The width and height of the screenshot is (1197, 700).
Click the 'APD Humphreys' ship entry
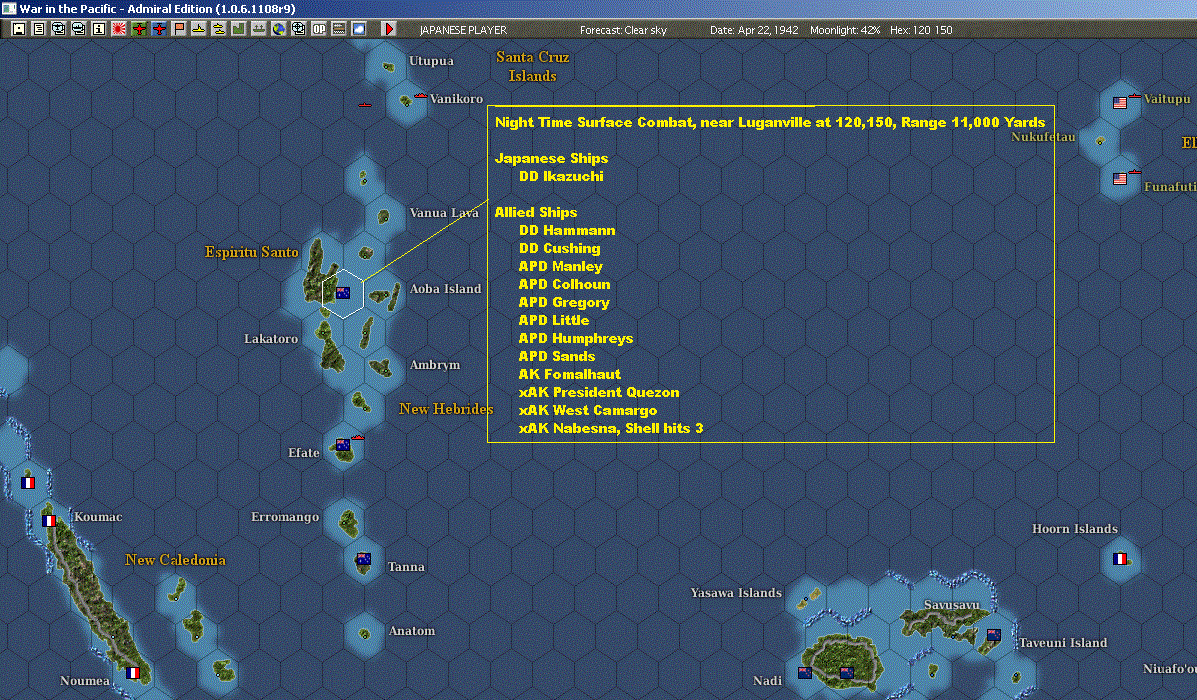576,338
